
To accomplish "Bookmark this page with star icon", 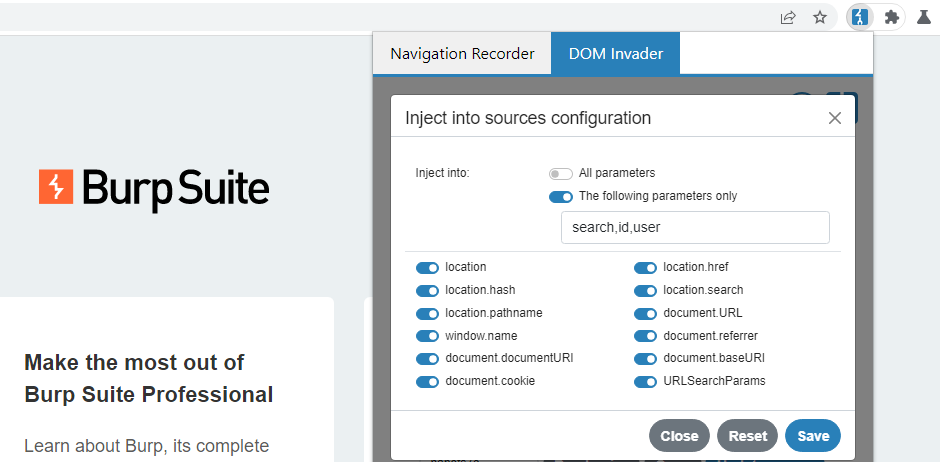I will coord(820,17).
